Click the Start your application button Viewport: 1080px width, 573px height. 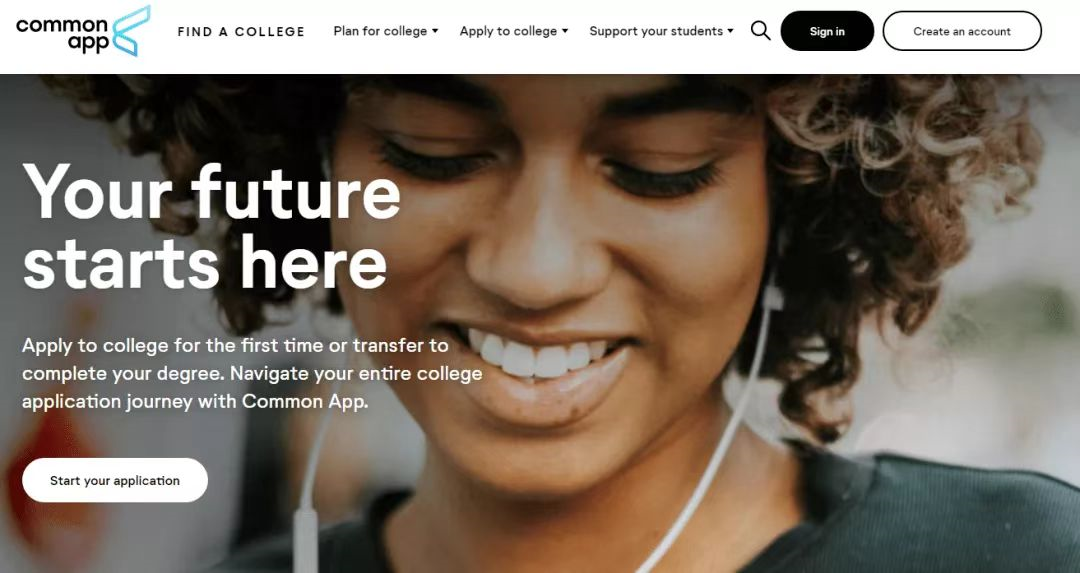115,481
